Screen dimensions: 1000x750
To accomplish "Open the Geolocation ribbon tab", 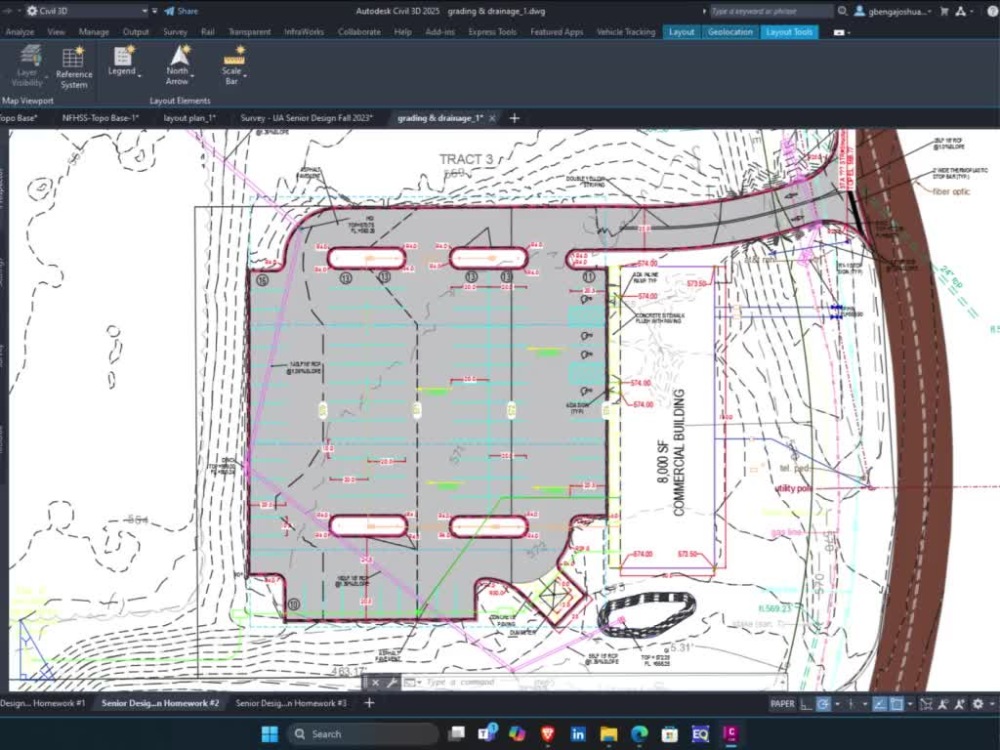I will pyautogui.click(x=729, y=31).
